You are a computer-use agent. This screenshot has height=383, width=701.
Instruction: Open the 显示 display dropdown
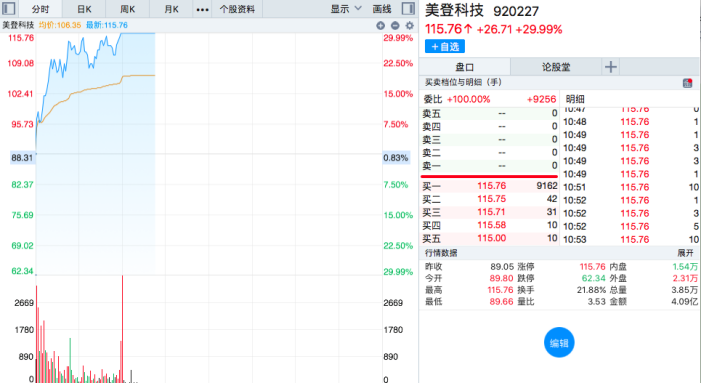point(346,9)
